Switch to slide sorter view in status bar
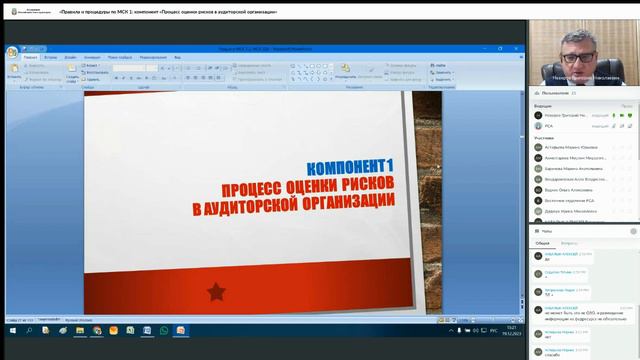Screen dimensions: 640x360 click(447, 320)
